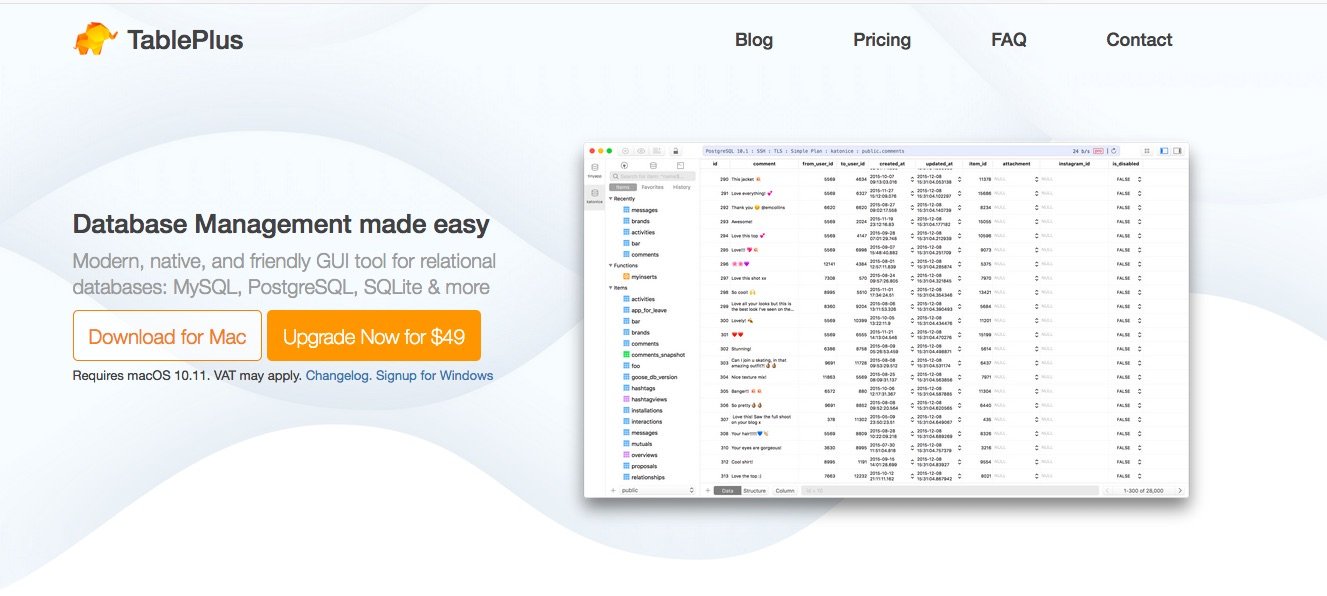Select installations in Items list
This screenshot has height=596, width=1327.
point(647,410)
